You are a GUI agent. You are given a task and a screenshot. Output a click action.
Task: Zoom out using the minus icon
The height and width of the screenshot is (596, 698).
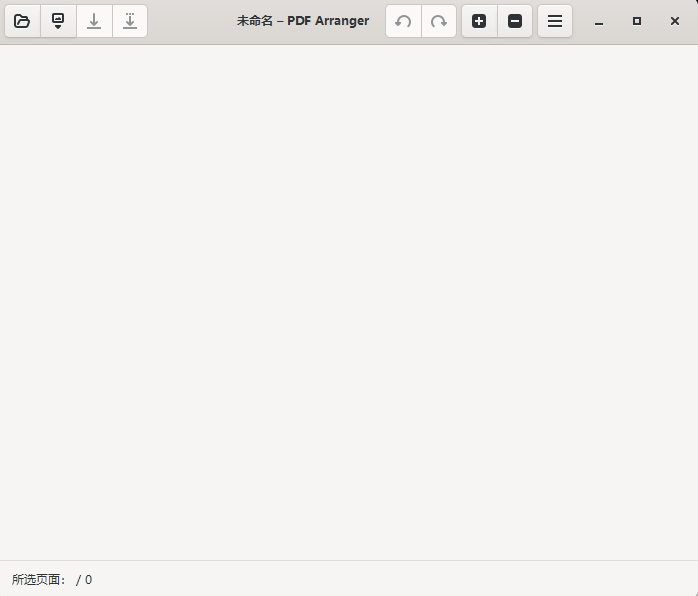pos(515,21)
